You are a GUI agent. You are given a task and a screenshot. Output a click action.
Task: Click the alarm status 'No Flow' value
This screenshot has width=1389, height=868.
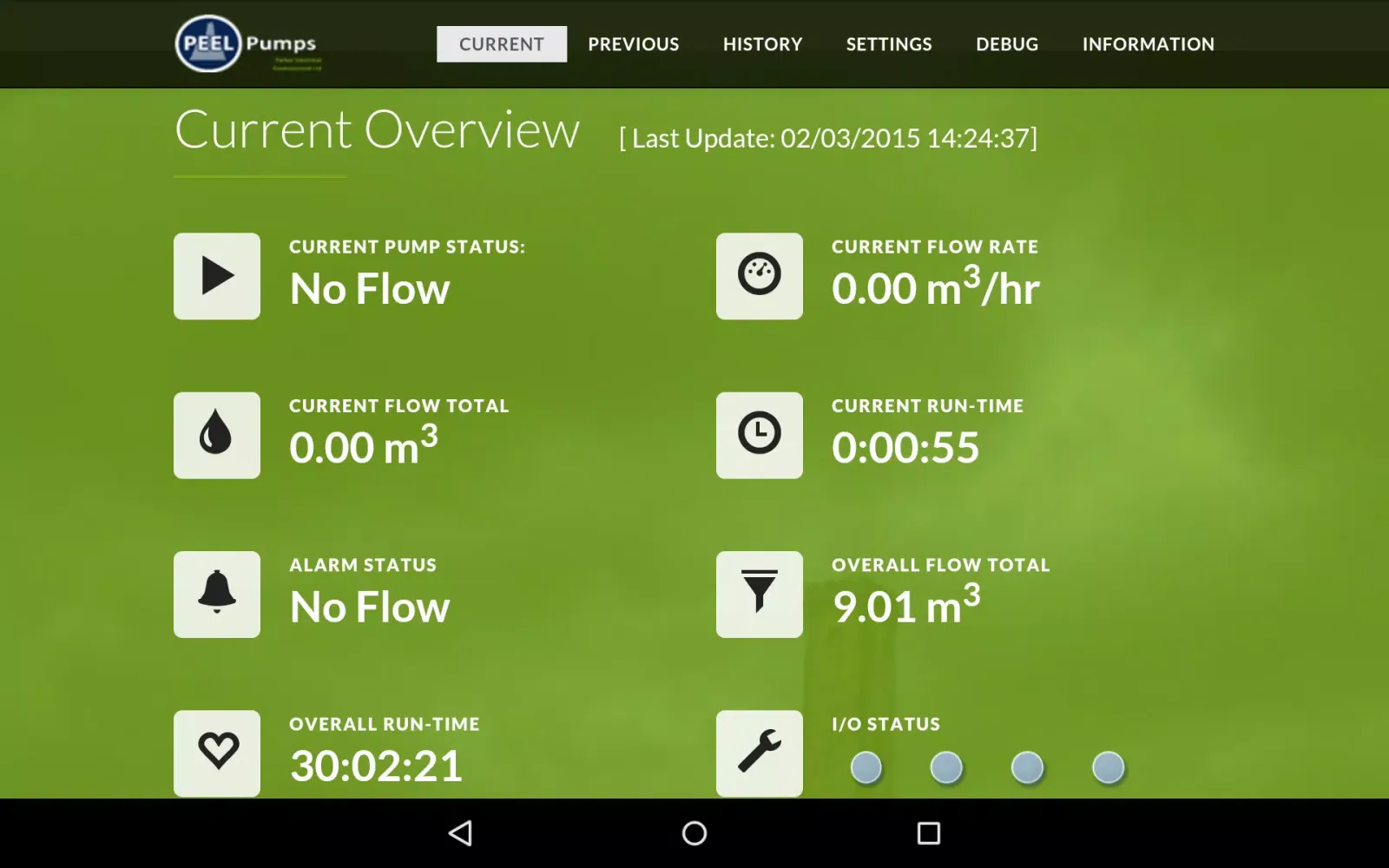click(370, 608)
